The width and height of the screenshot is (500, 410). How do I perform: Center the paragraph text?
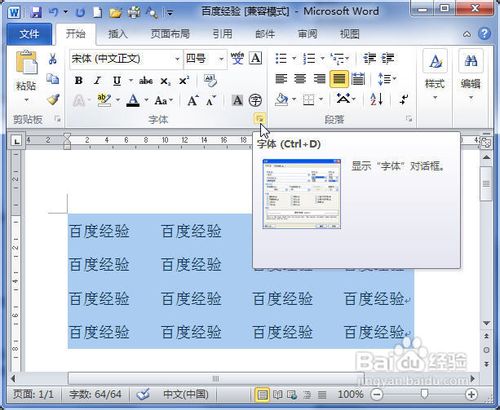(x=300, y=79)
